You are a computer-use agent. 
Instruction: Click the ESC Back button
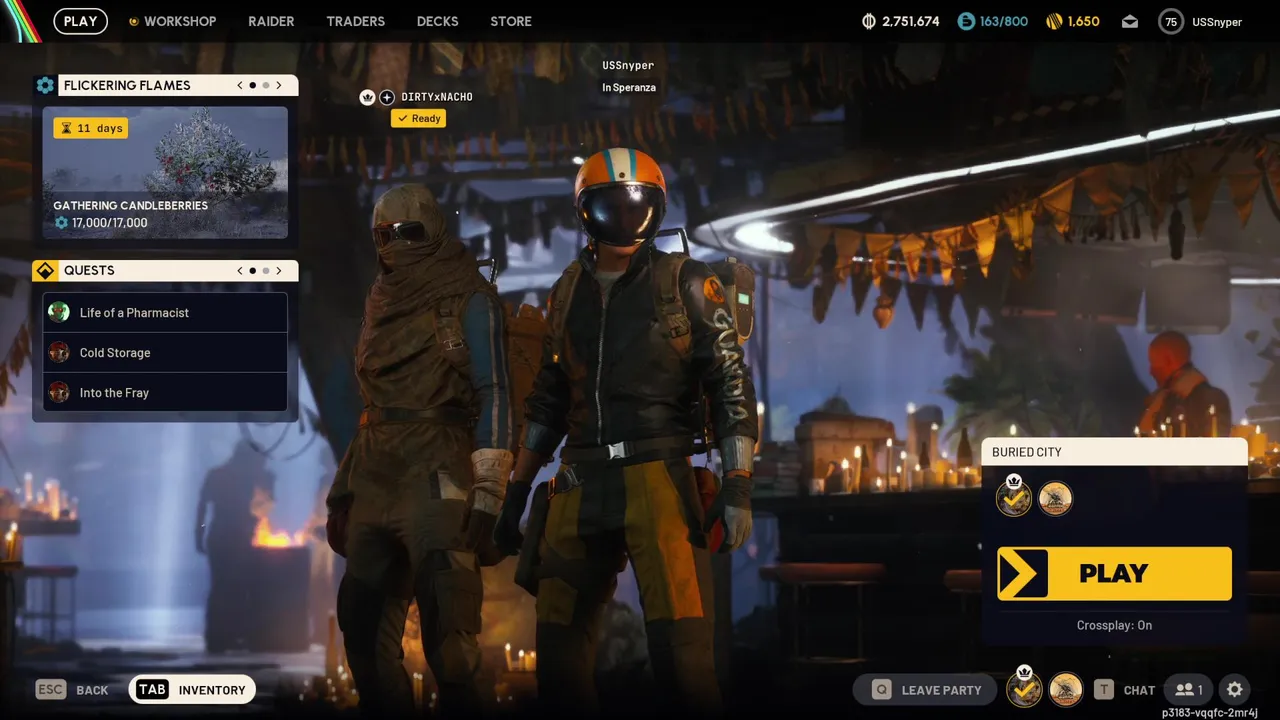[x=72, y=689]
